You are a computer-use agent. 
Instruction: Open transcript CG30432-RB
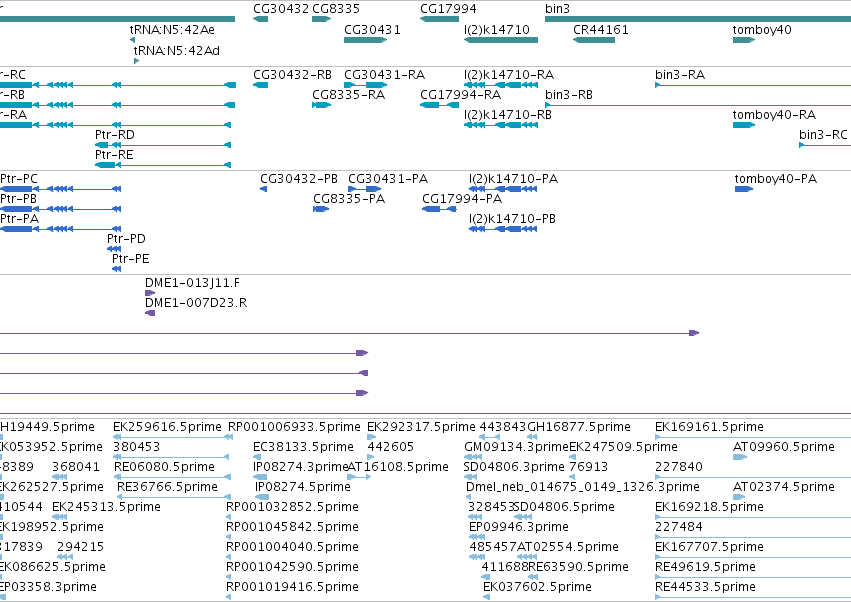click(x=261, y=85)
